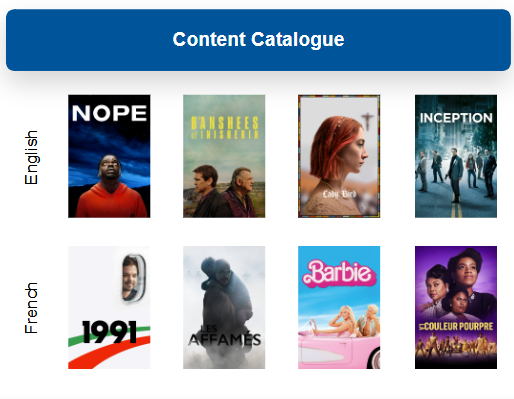The height and width of the screenshot is (399, 514).
Task: Select the English row label
Action: (x=31, y=157)
